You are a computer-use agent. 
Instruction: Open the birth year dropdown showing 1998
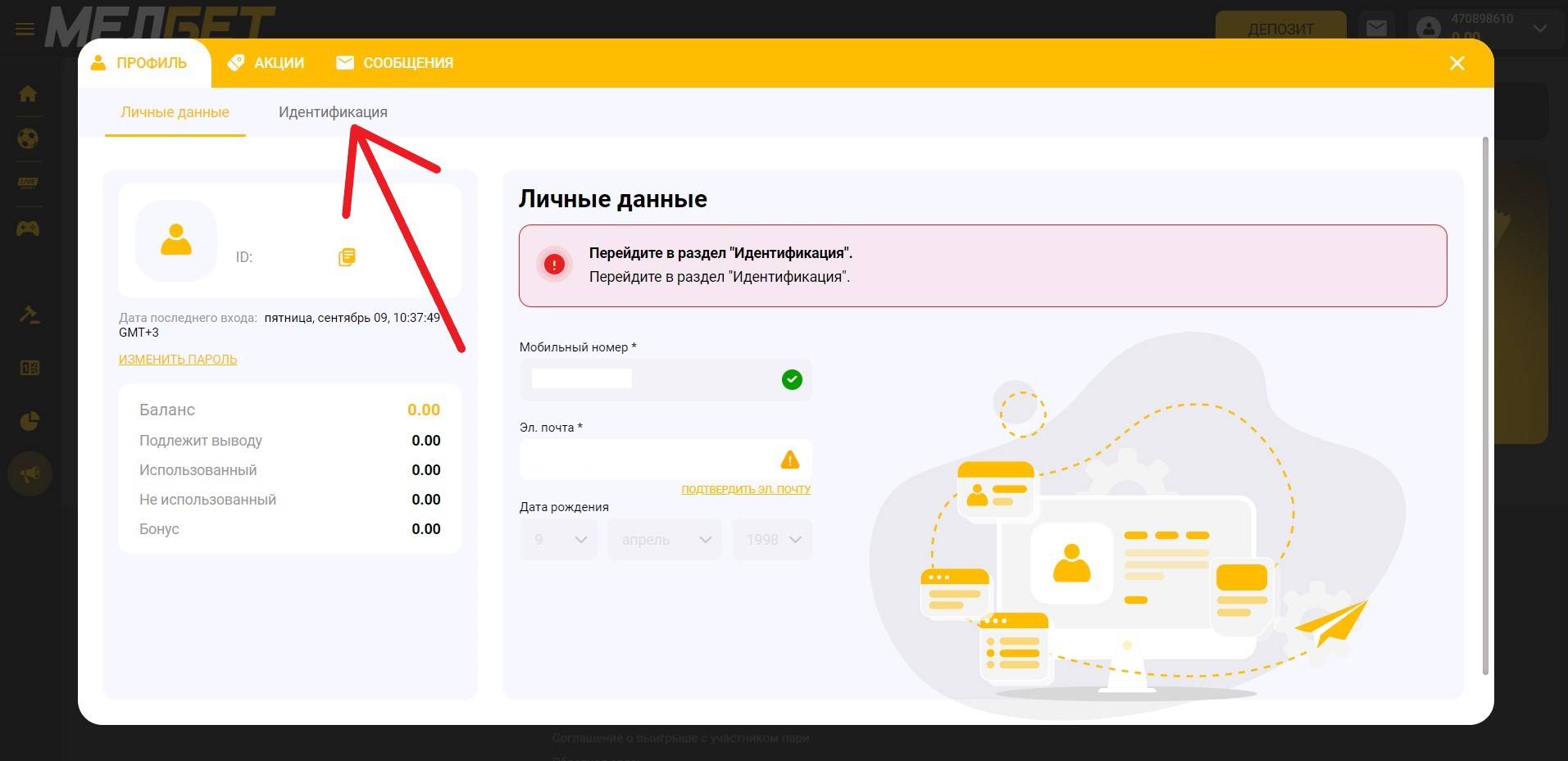pos(772,540)
